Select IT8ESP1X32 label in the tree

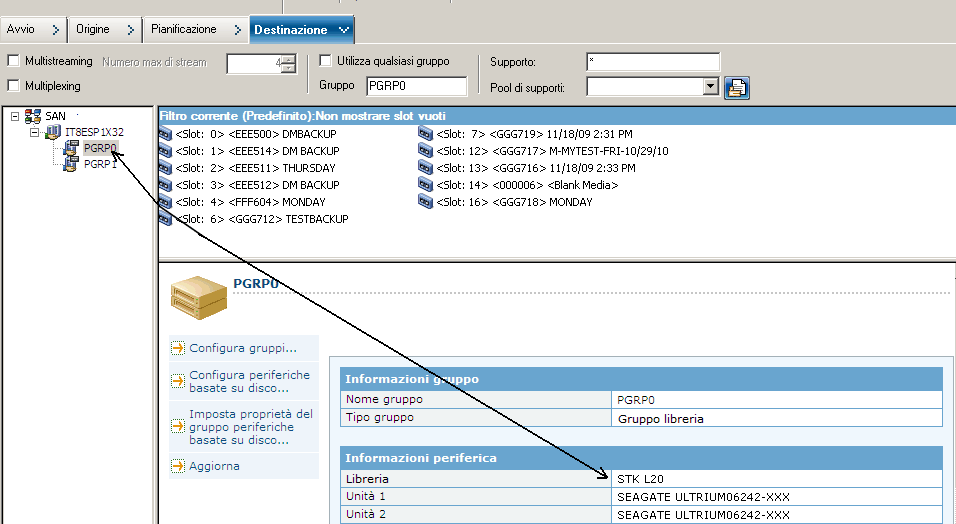pos(94,132)
